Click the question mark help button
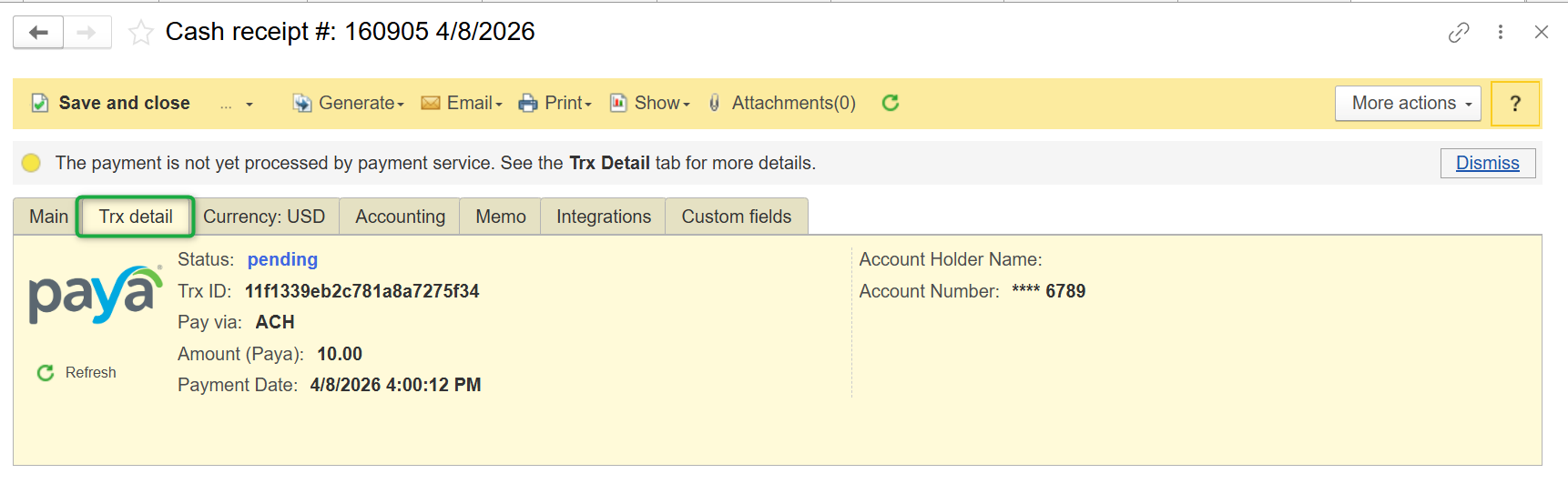Viewport: 1568px width, 484px height. pos(1515,104)
